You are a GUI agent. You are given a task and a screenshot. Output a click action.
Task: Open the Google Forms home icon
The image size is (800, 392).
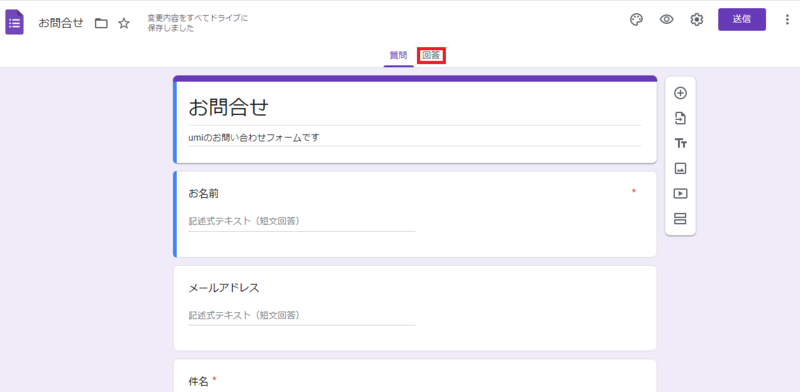click(x=15, y=23)
